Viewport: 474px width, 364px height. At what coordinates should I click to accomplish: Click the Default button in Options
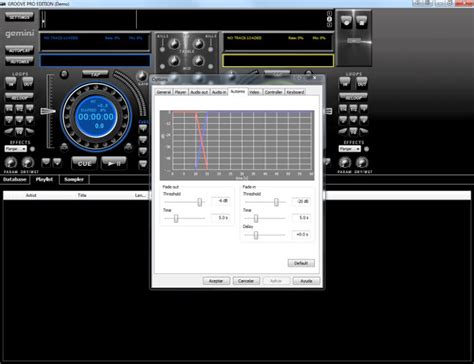[301, 263]
